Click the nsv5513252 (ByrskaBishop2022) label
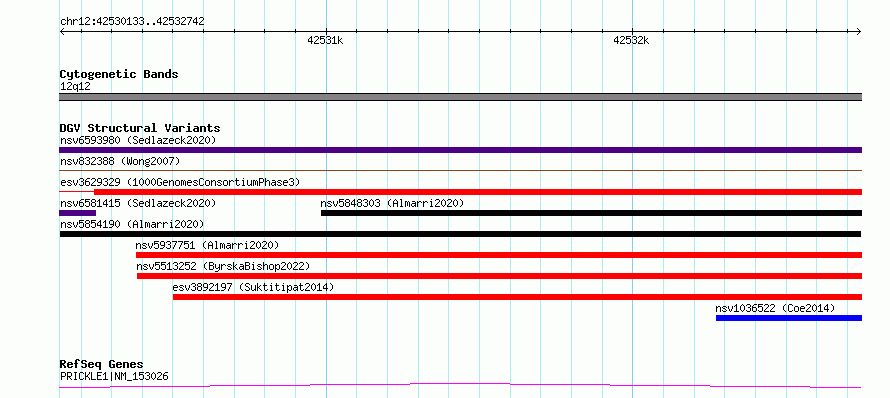Viewport: 890px width, 398px height. pos(223,266)
